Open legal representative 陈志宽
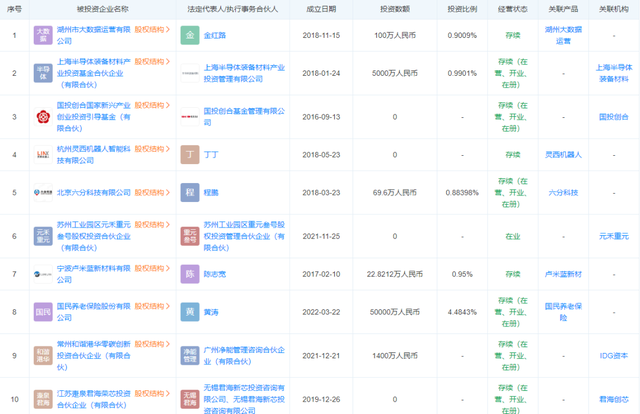Image resolution: width=640 pixels, height=414 pixels. pyautogui.click(x=215, y=274)
